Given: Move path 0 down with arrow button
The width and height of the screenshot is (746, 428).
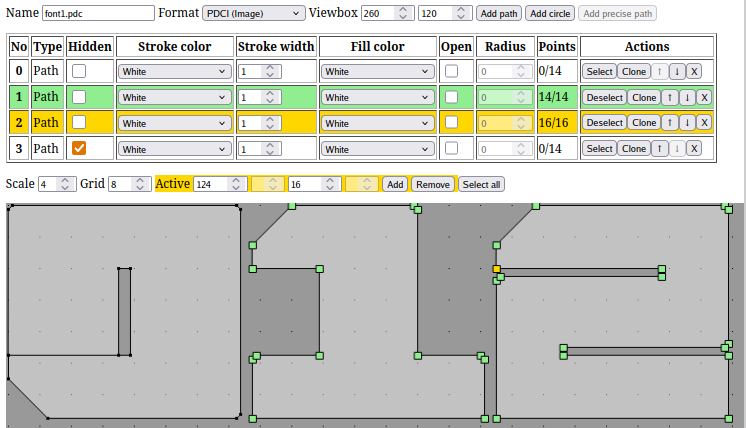Looking at the screenshot, I should pos(677,71).
